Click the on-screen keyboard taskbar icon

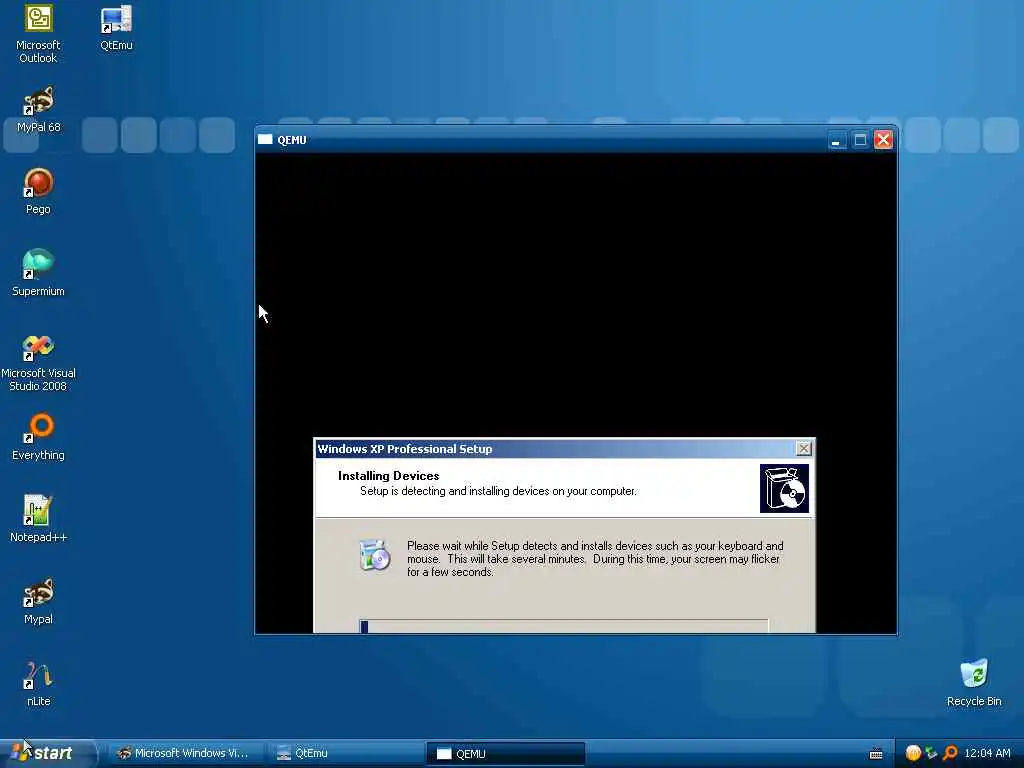coord(876,754)
